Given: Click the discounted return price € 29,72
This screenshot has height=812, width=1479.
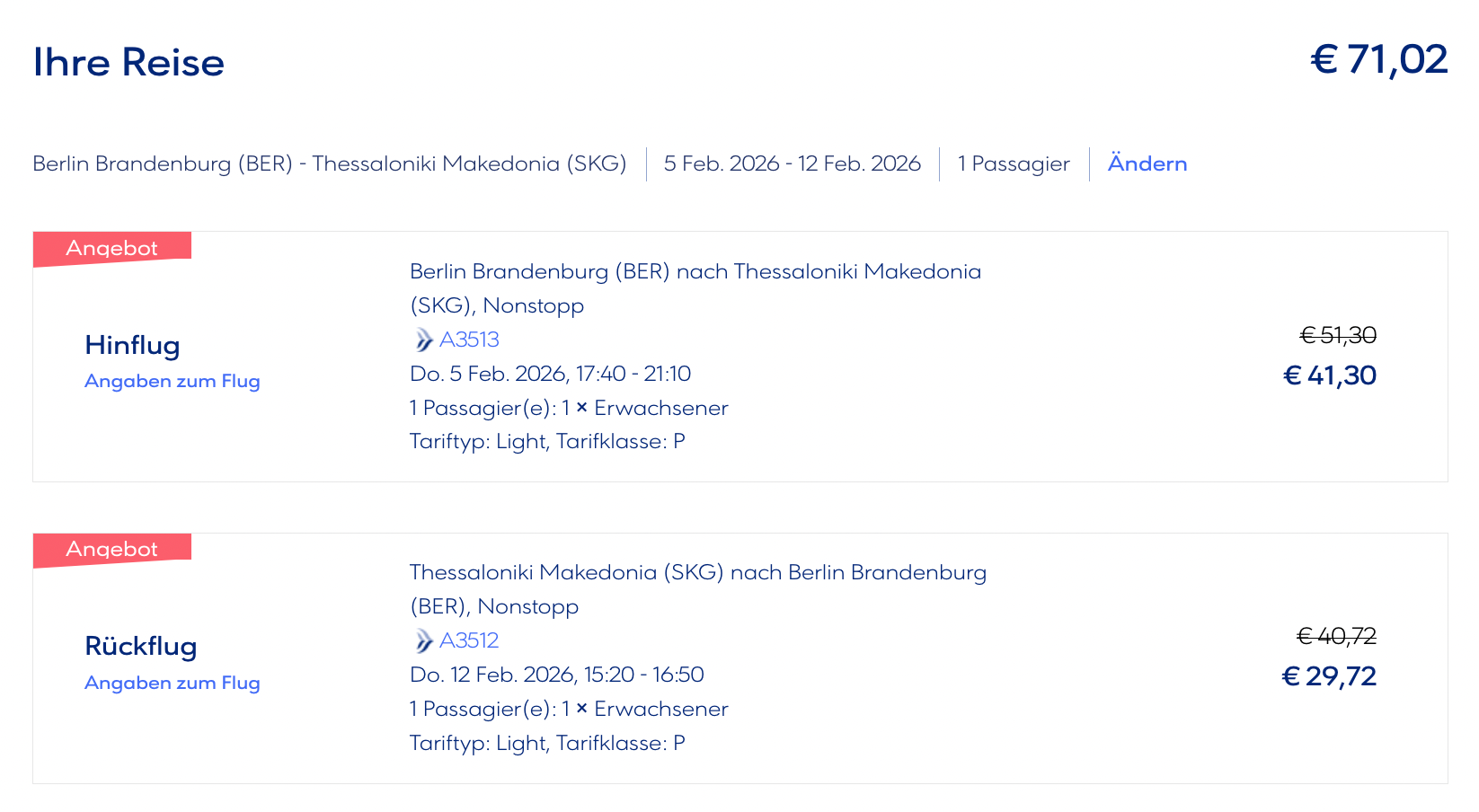Looking at the screenshot, I should click(x=1329, y=676).
